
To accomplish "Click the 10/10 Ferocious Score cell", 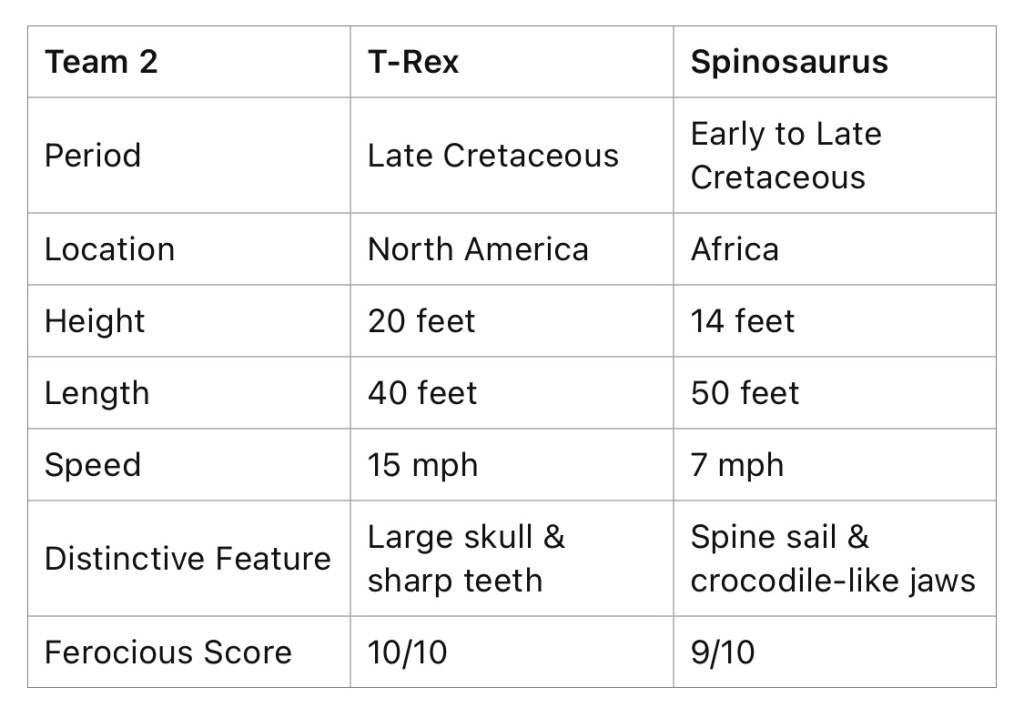I will coord(407,652).
